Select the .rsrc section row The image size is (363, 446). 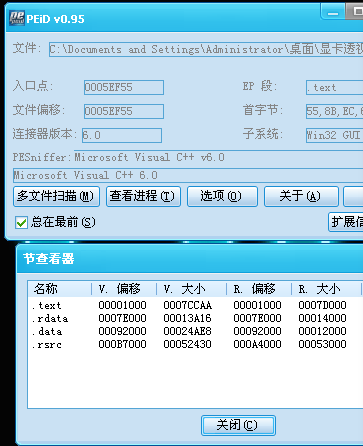(x=195, y=344)
